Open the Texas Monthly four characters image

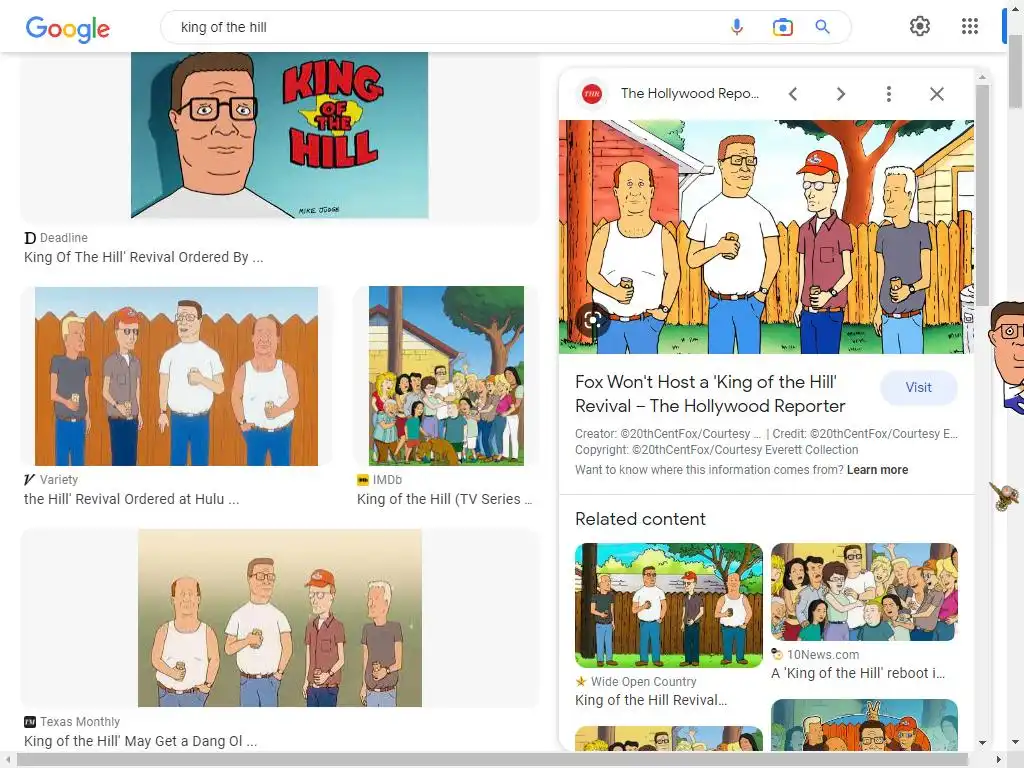[280, 618]
